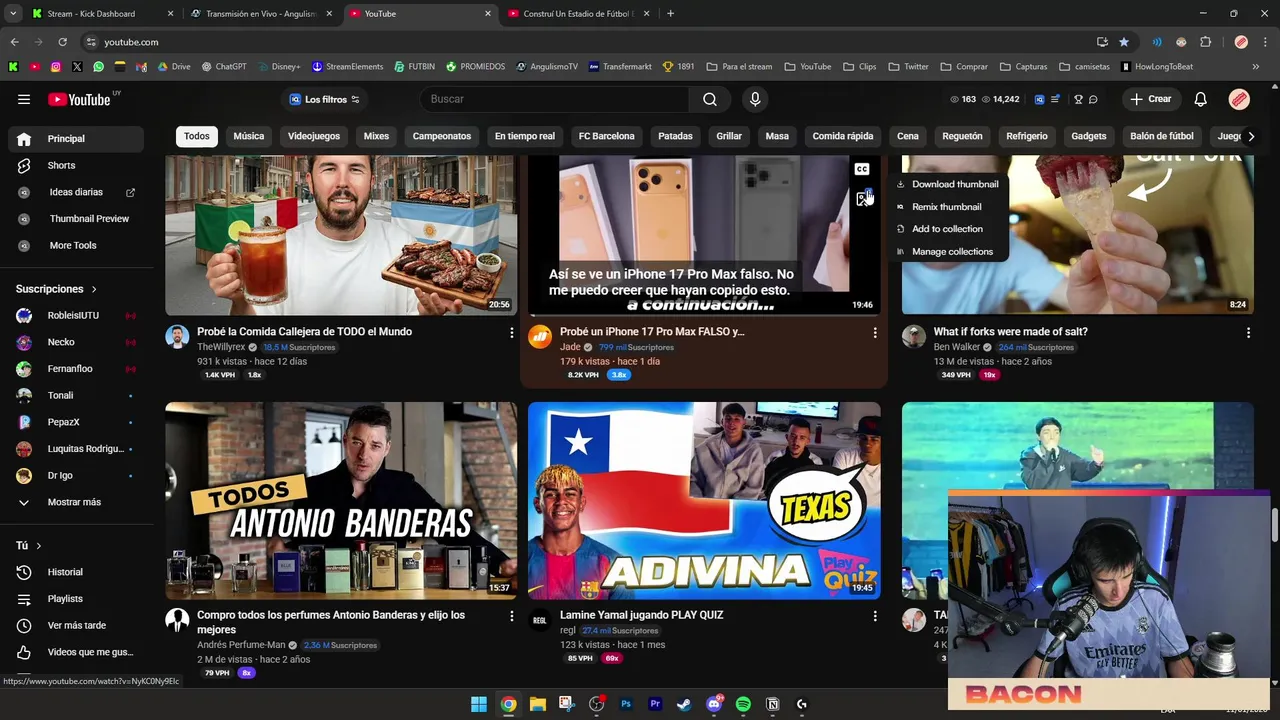Select the Videojuegos filter chip
This screenshot has width=1280, height=720.
pos(314,136)
